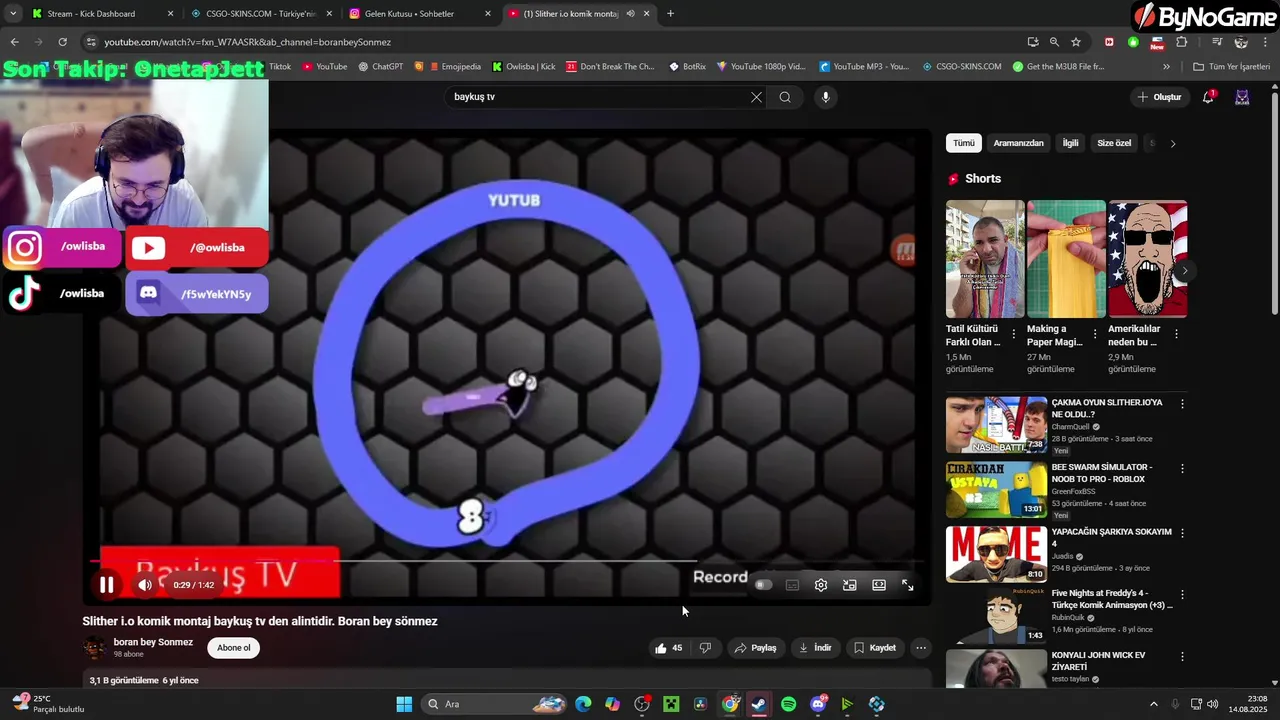Select the Tümü filter chip
The width and height of the screenshot is (1280, 720).
point(963,143)
